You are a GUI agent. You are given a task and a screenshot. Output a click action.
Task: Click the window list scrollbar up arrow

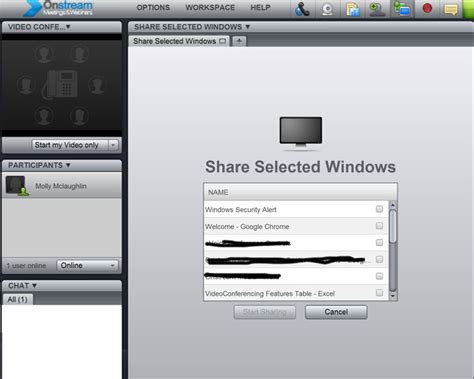tap(393, 205)
